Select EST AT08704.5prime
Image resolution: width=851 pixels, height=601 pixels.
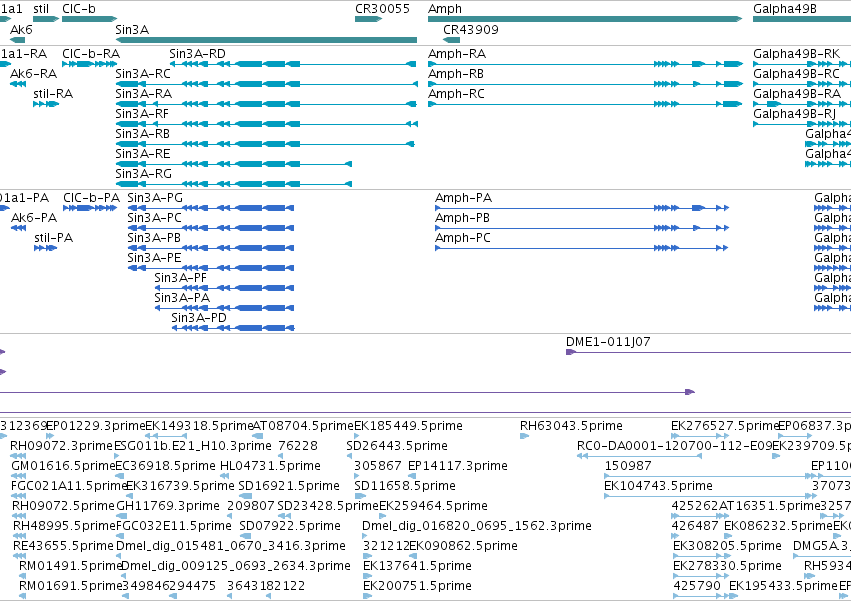click(303, 426)
